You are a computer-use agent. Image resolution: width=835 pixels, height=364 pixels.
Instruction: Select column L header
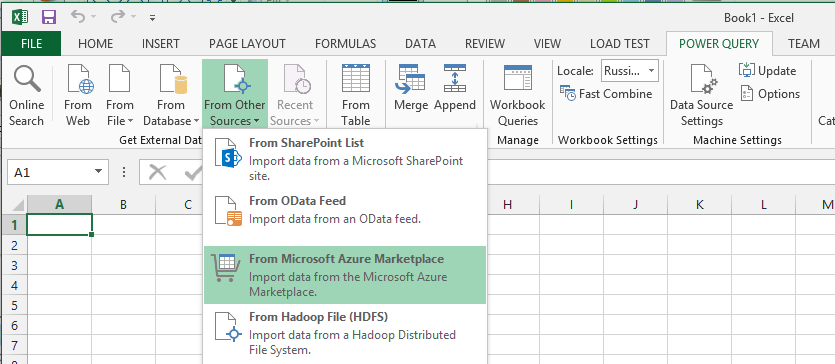pos(763,205)
